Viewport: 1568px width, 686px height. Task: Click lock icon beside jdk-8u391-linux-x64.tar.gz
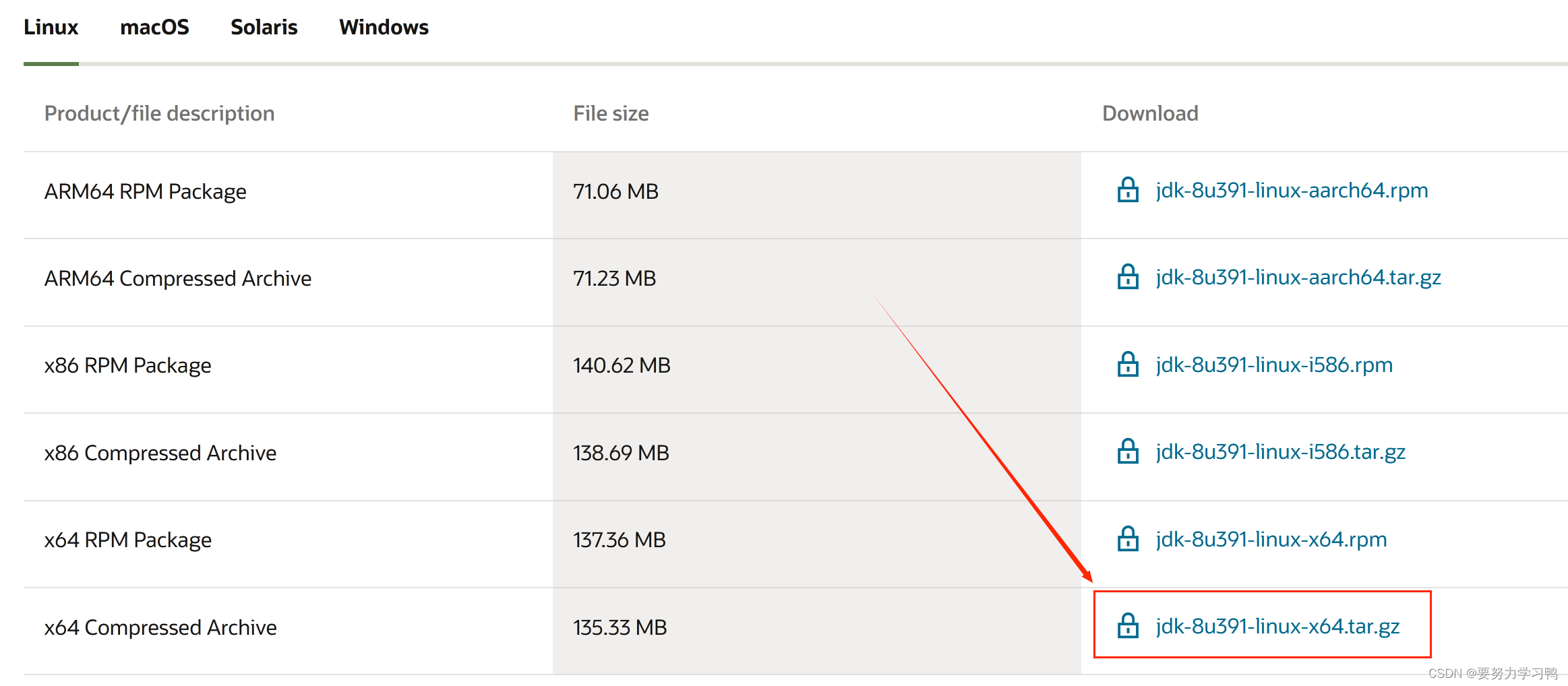1128,626
